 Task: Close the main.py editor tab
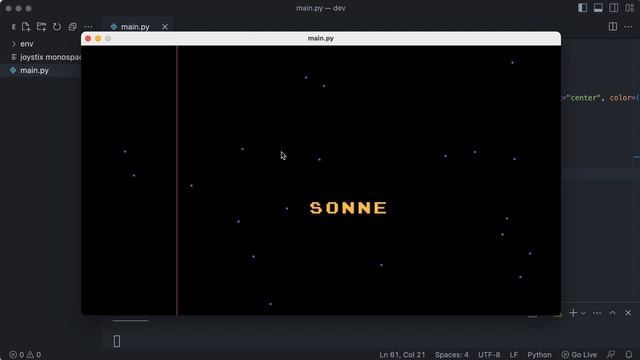pos(165,27)
